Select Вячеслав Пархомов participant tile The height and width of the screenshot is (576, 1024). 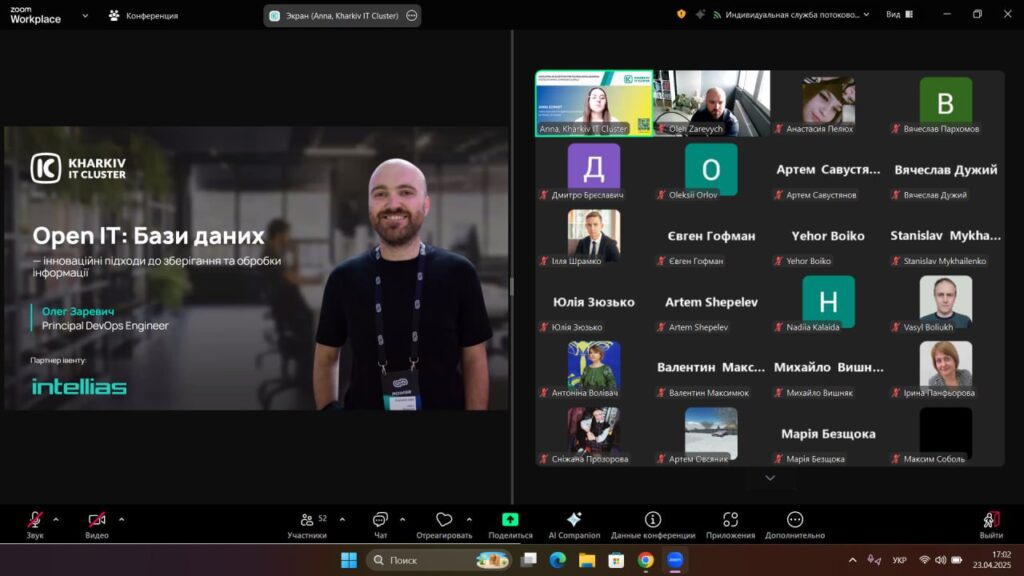coord(946,103)
